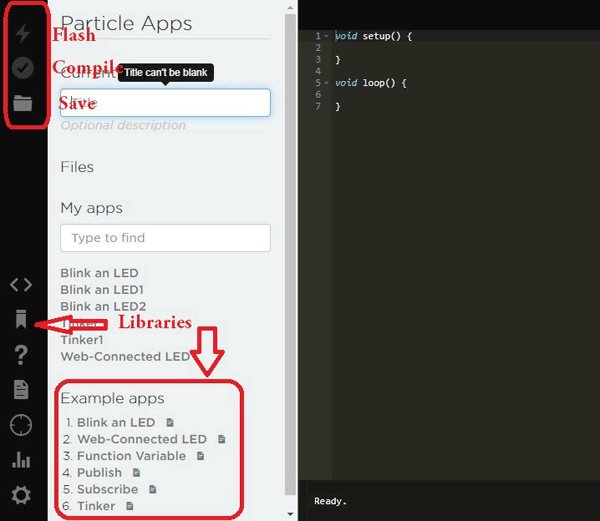Viewport: 600px width, 521px height.
Task: Open the Libraries bookmark icon
Action: click(21, 320)
